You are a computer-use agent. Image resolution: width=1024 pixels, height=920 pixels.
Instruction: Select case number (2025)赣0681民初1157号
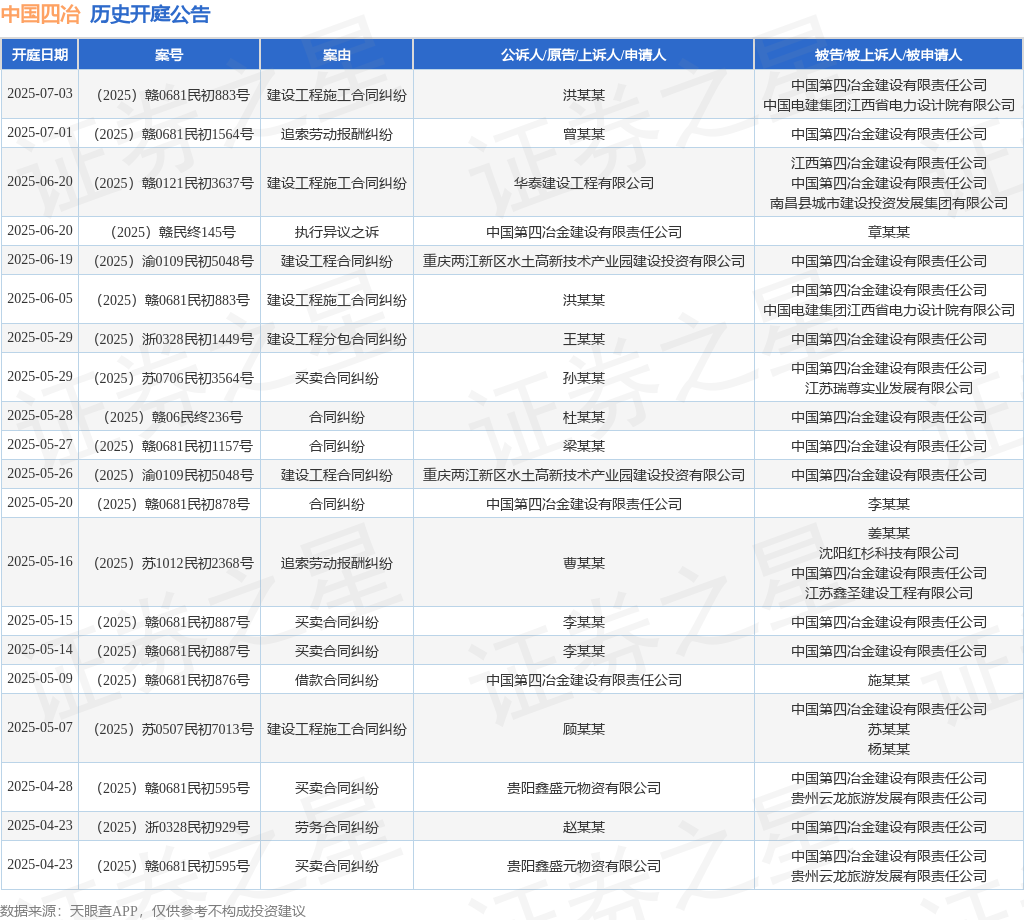(x=173, y=446)
